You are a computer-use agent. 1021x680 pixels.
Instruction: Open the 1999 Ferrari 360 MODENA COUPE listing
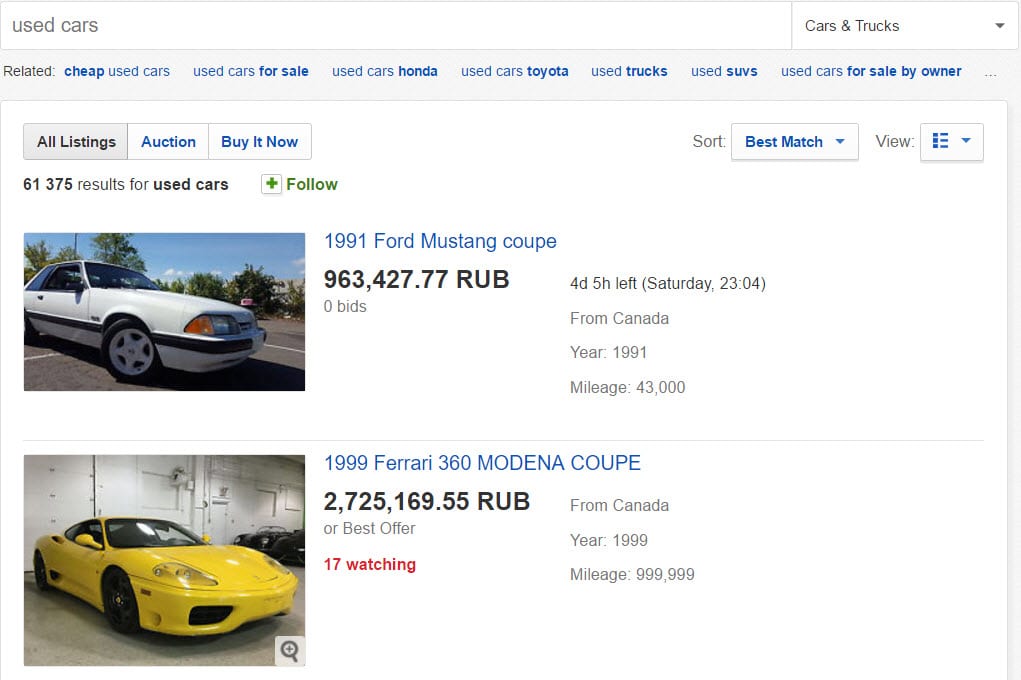coord(482,463)
